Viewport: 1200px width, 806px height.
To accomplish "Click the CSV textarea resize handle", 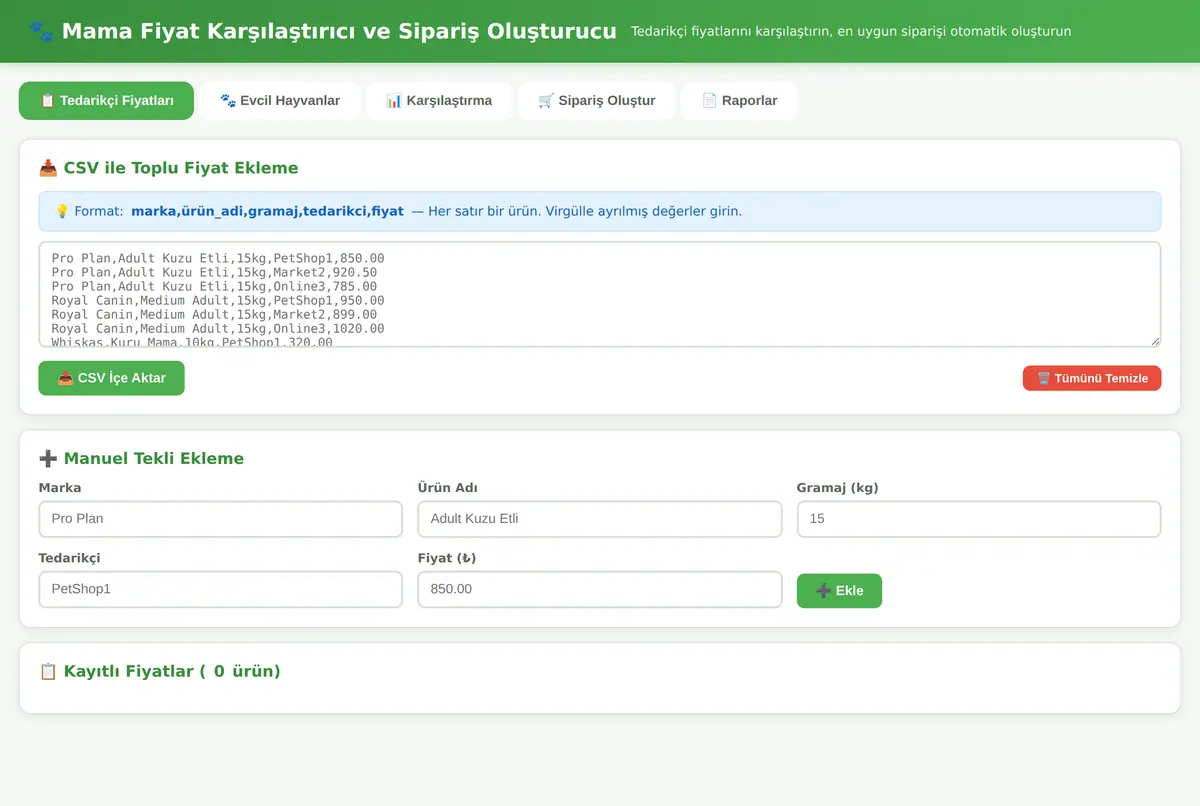I will pyautogui.click(x=1155, y=341).
